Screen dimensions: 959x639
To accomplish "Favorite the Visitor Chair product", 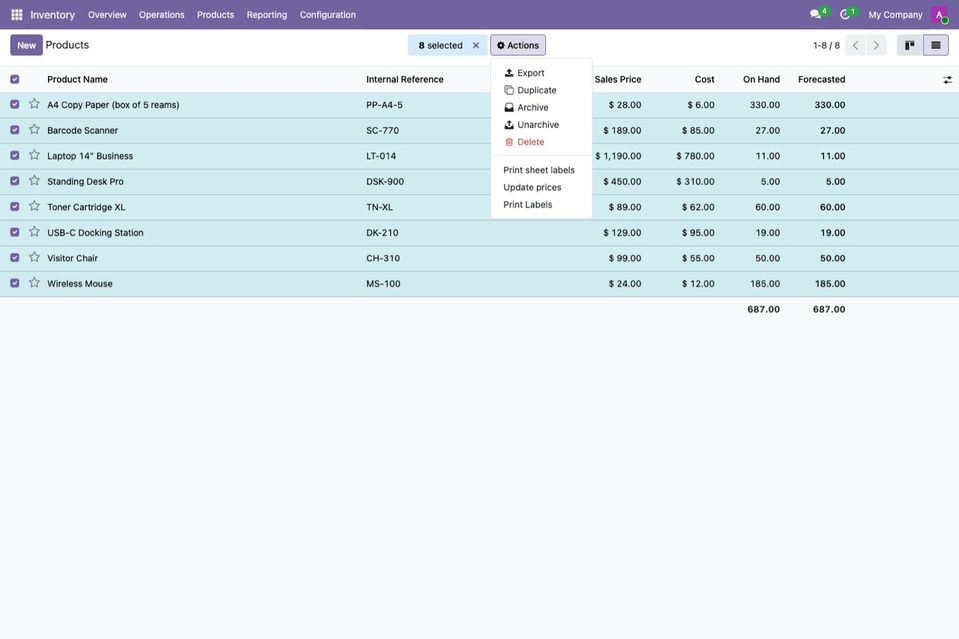I will pyautogui.click(x=34, y=257).
